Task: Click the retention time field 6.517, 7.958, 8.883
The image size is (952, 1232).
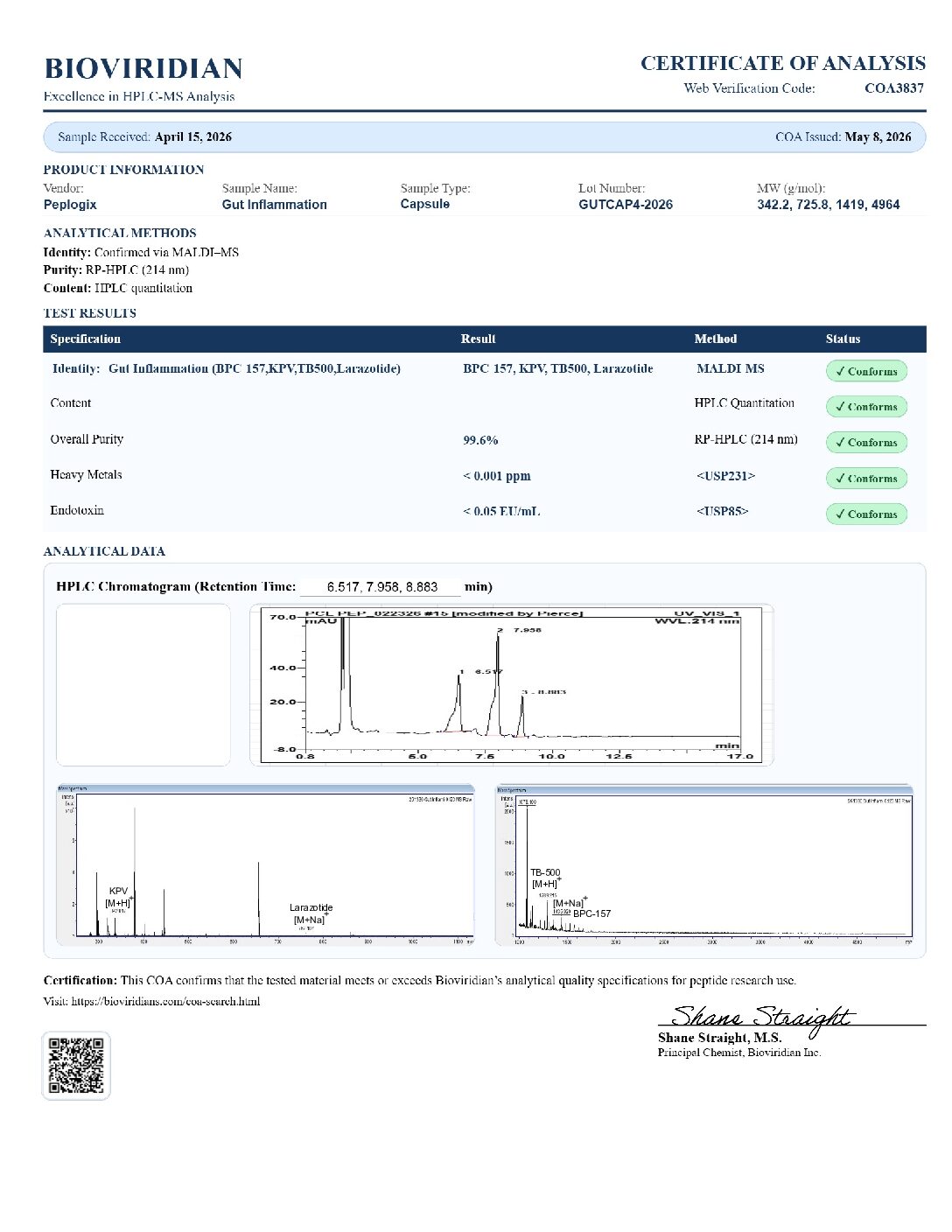Action: click(382, 587)
